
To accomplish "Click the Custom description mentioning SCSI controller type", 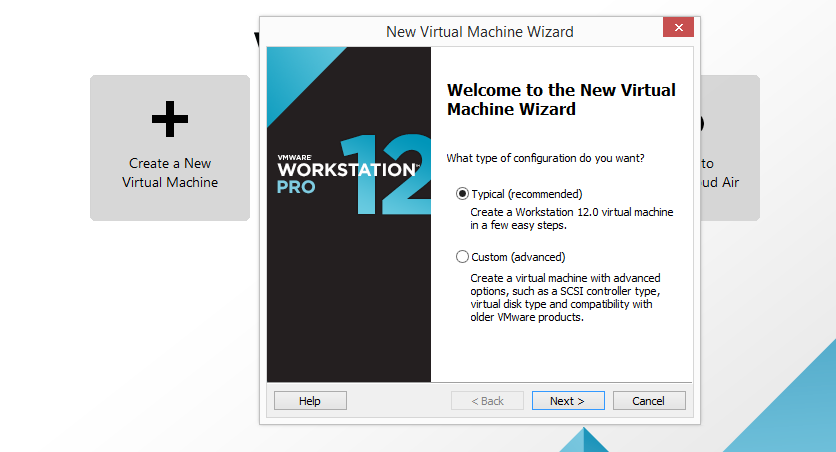I will pos(565,297).
